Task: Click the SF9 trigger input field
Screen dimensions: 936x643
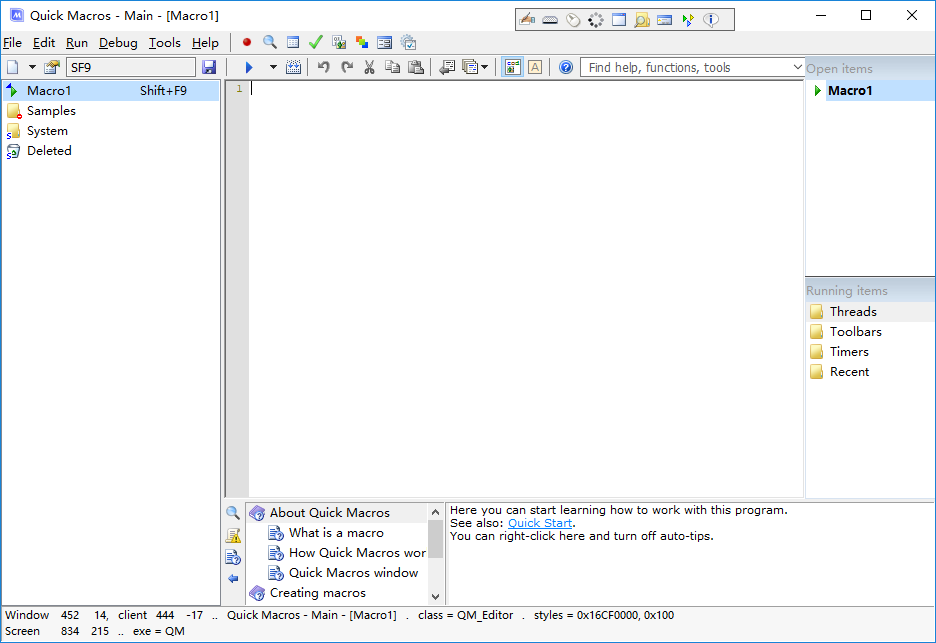Action: 131,67
